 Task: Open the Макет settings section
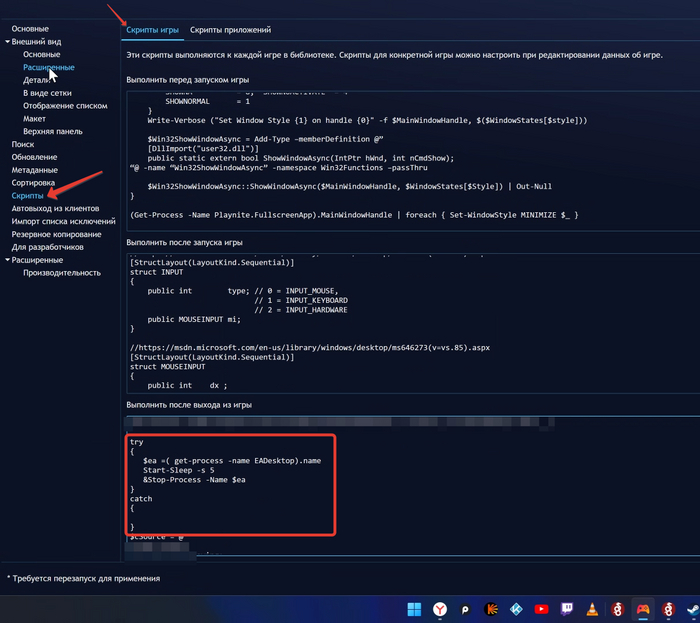34,119
